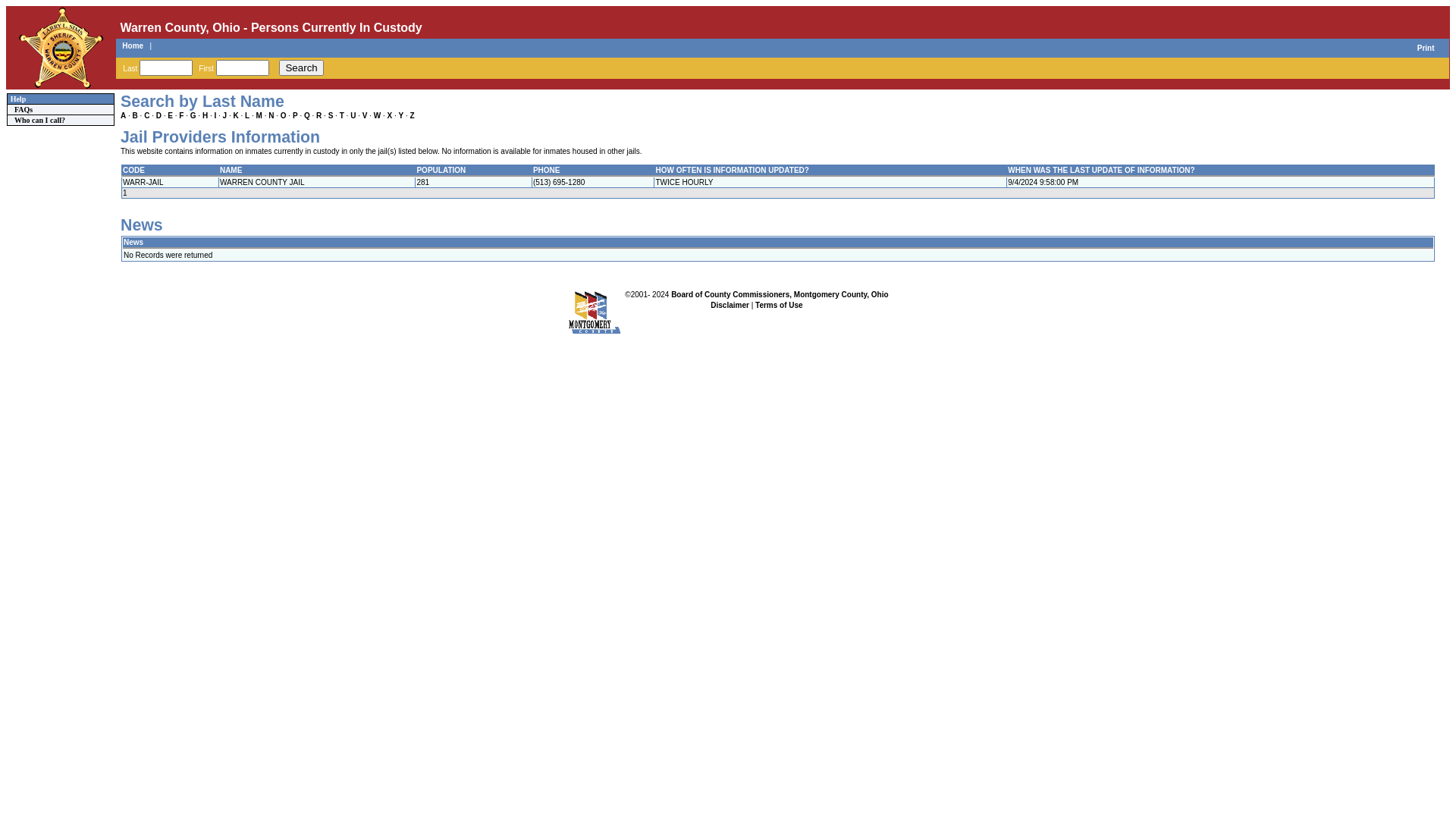Click the Last name input field
1456x819 pixels.
point(165,68)
